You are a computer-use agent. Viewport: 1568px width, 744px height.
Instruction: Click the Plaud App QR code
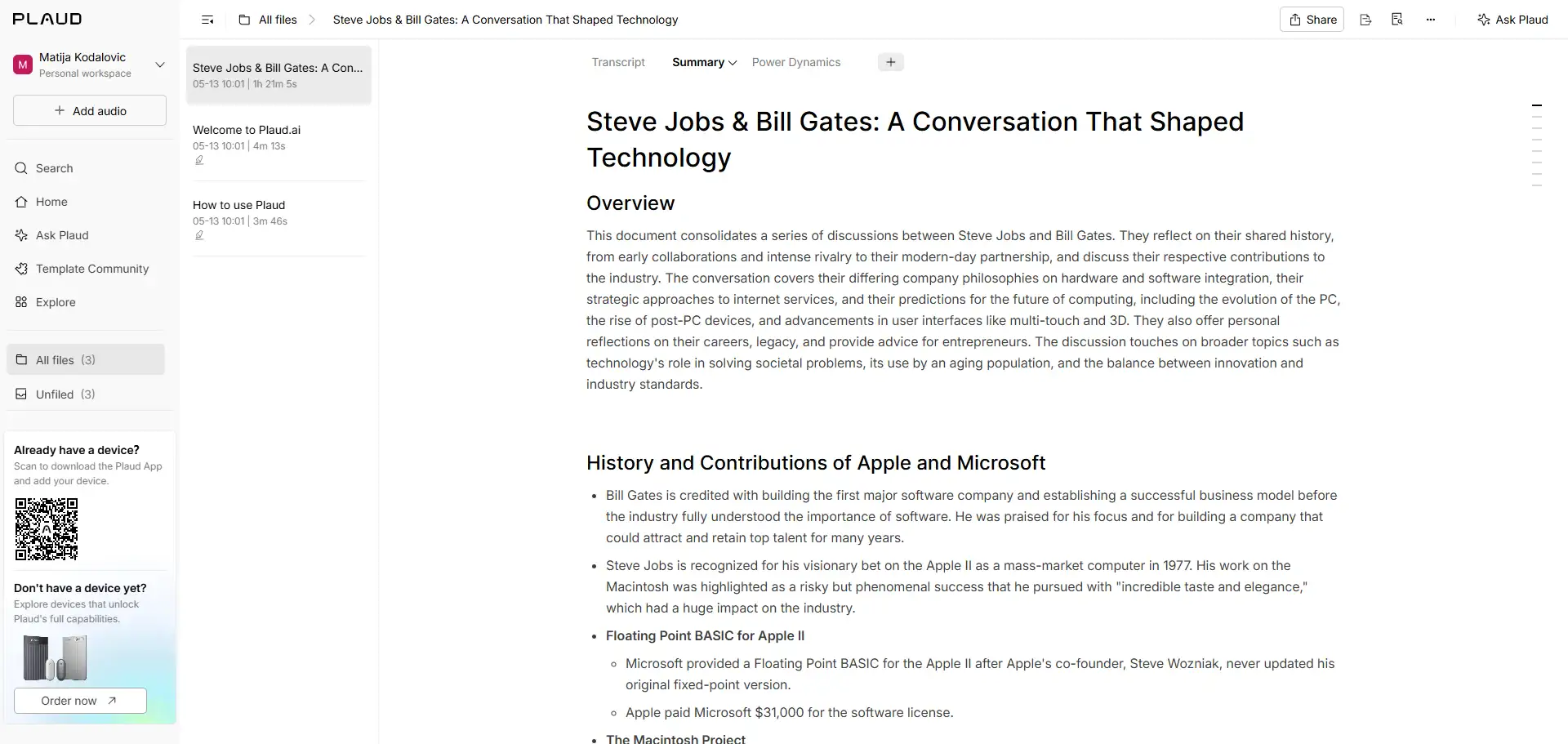pyautogui.click(x=47, y=529)
